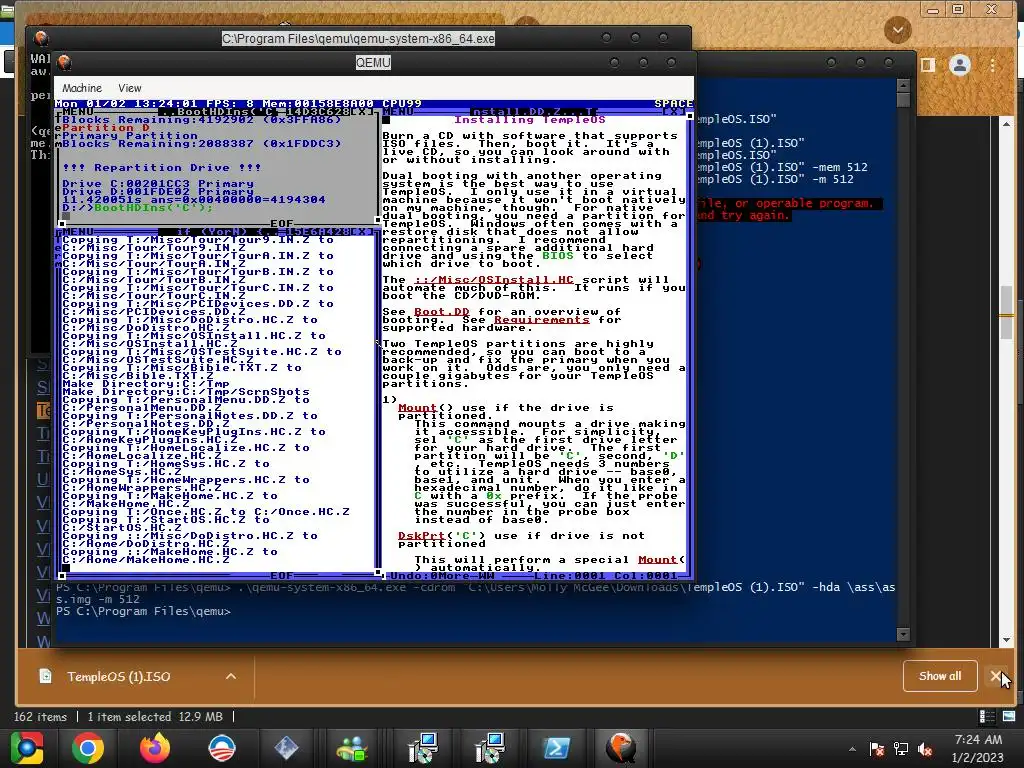1024x768 pixels.
Task: Open Action Center flag icon
Action: point(877,749)
